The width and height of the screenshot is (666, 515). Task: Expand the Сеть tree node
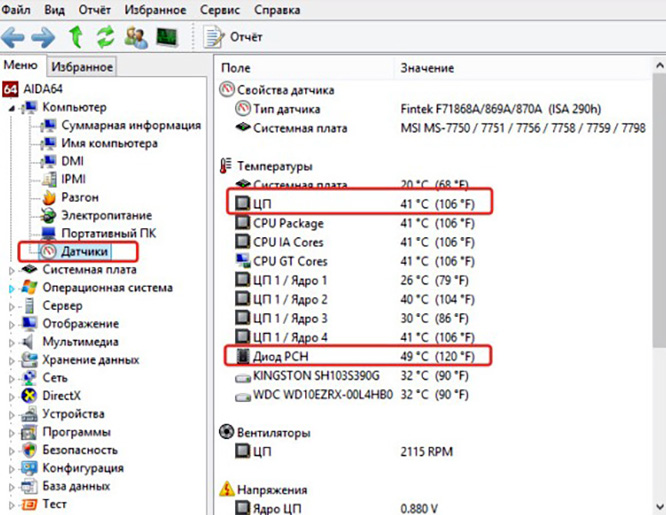12,379
